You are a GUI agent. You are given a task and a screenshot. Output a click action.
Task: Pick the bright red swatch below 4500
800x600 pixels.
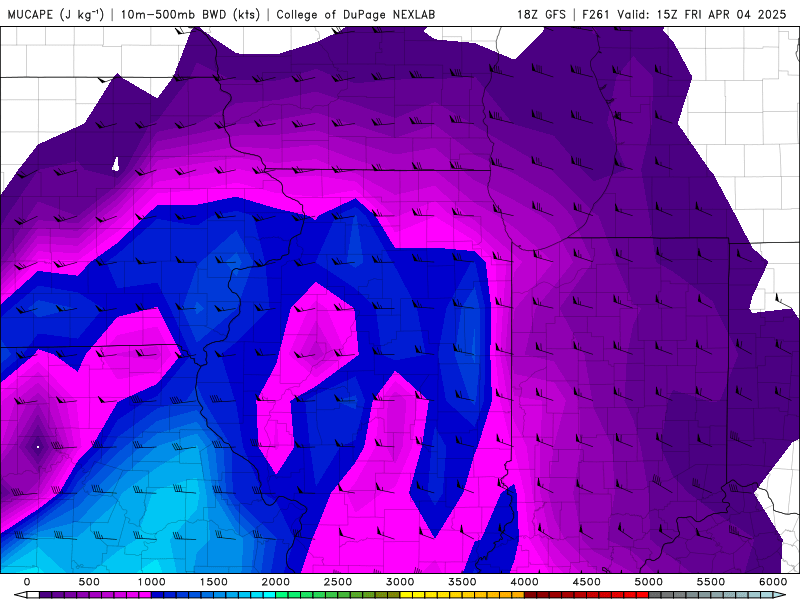pos(593,595)
